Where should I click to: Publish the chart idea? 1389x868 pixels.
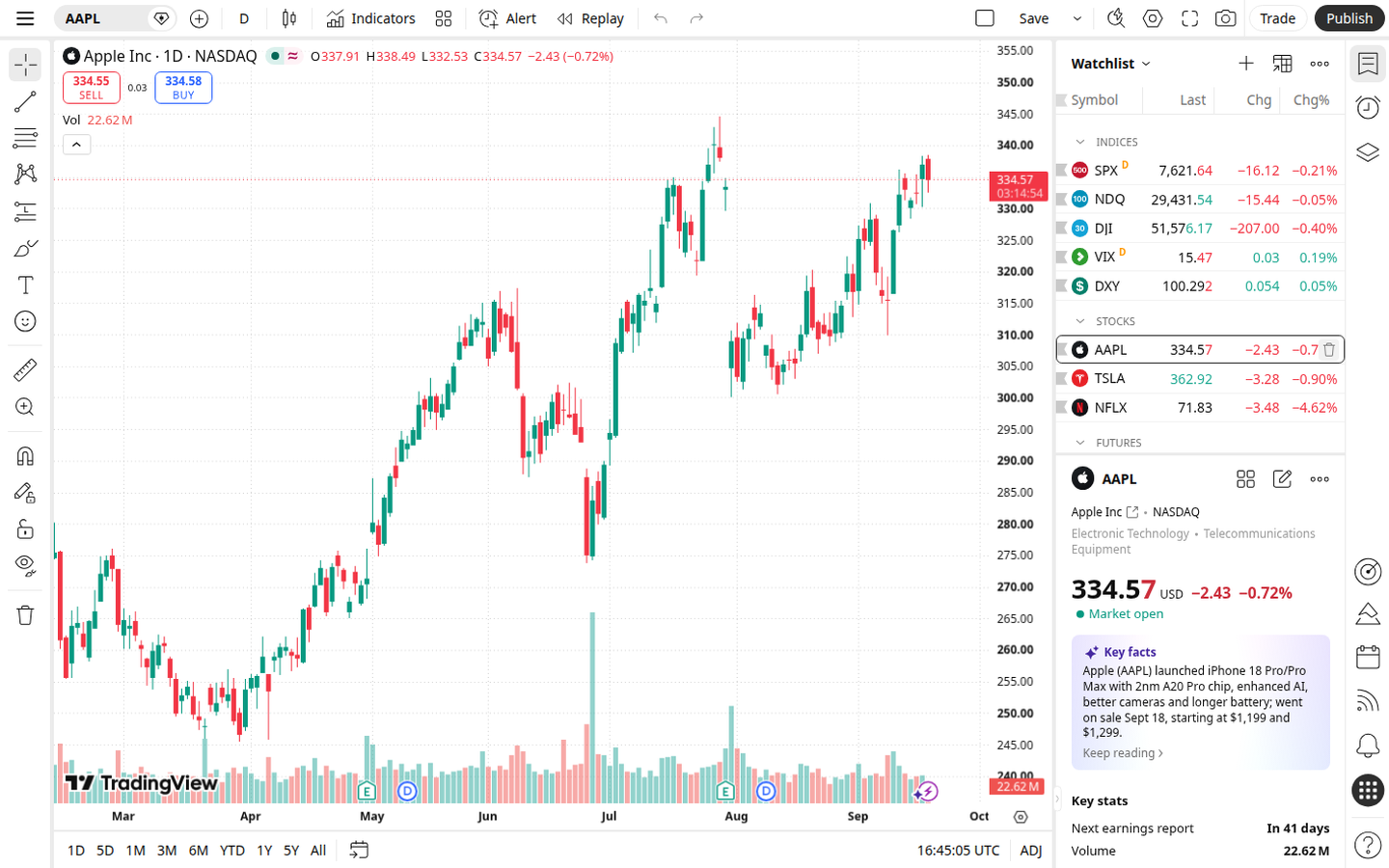tap(1348, 18)
